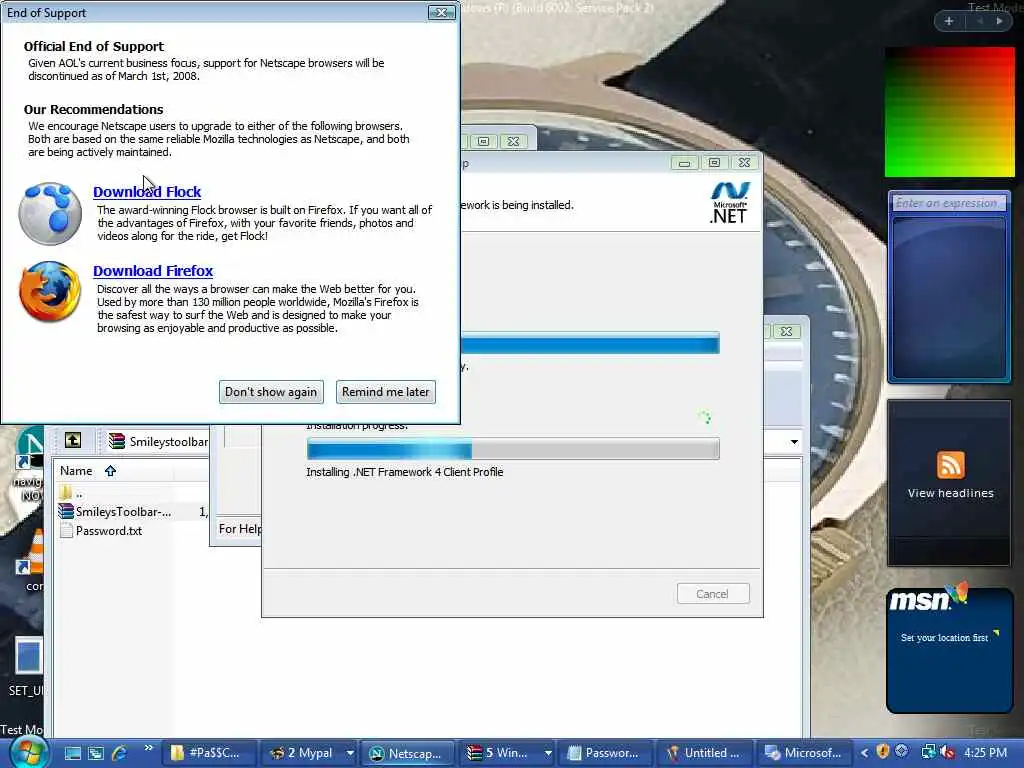Switch to #Pa$$C... folder taskbar button
Image resolution: width=1024 pixels, height=768 pixels.
coord(208,753)
